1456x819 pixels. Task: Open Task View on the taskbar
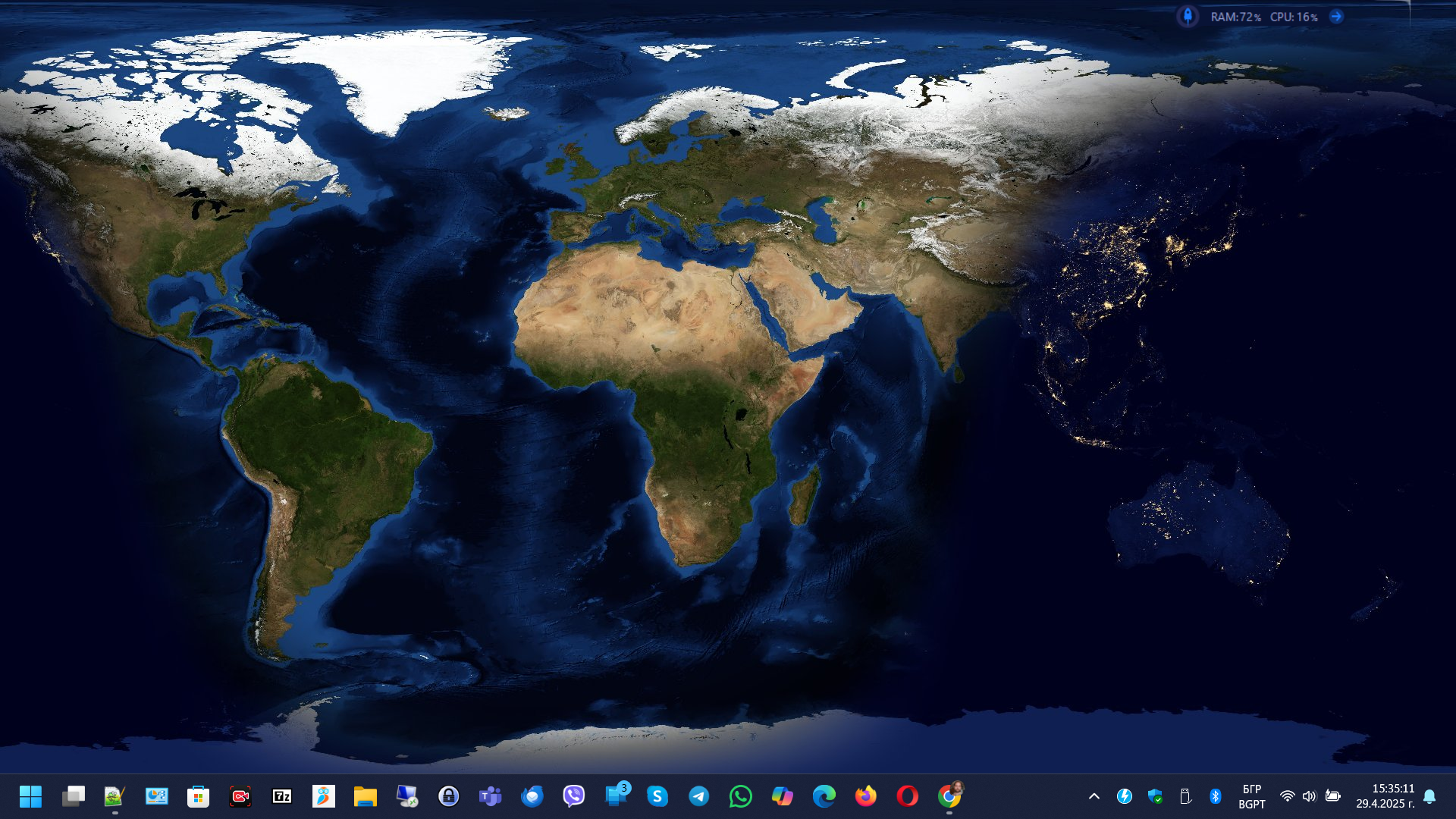click(x=74, y=796)
